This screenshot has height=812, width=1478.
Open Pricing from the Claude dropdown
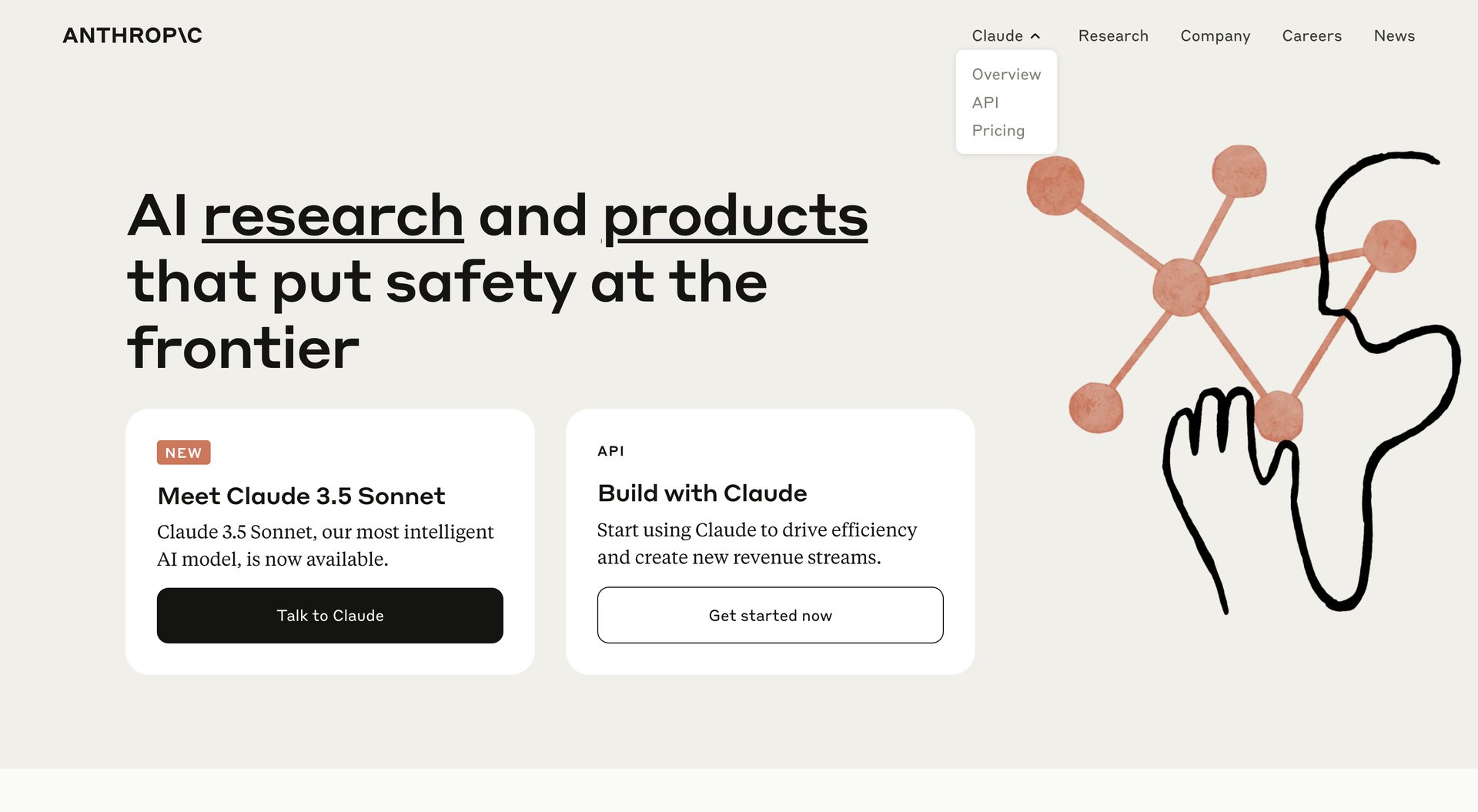(998, 131)
